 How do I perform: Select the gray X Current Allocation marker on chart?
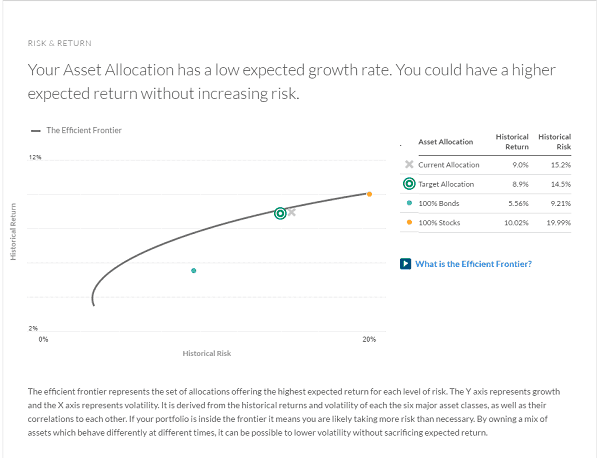coord(292,211)
